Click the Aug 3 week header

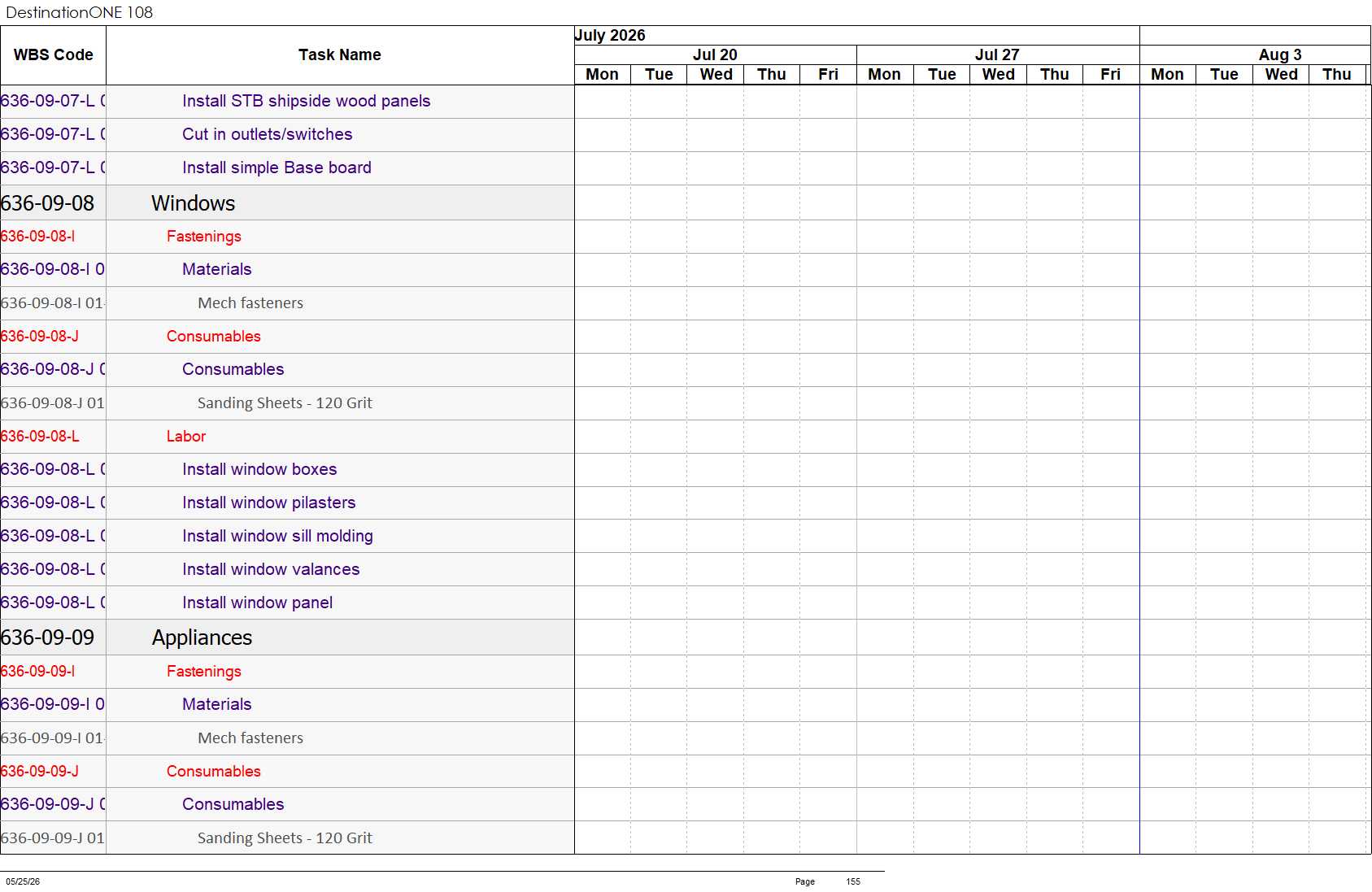(1280, 54)
